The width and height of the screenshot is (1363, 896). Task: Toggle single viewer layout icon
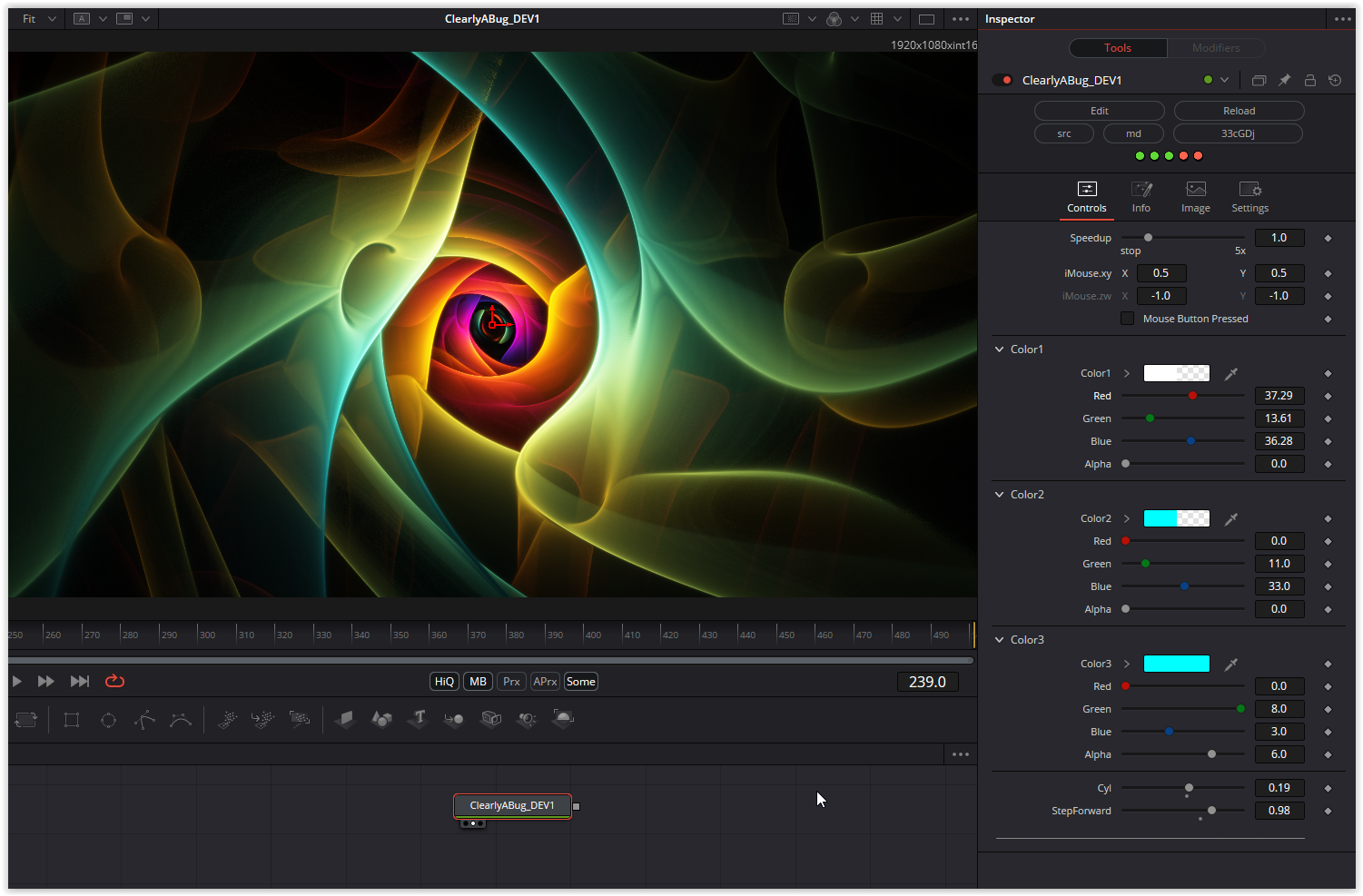click(x=926, y=19)
